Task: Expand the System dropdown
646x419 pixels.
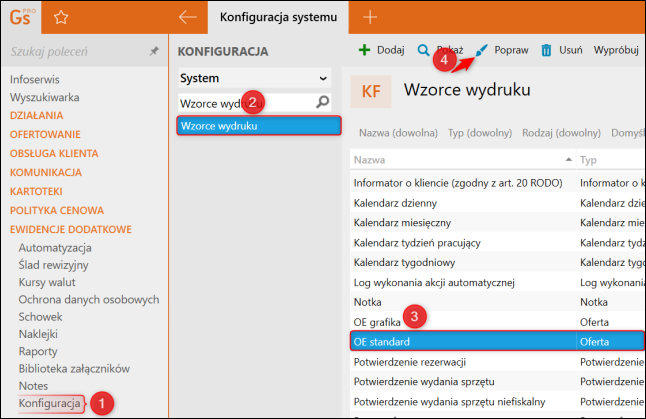Action: (x=323, y=77)
